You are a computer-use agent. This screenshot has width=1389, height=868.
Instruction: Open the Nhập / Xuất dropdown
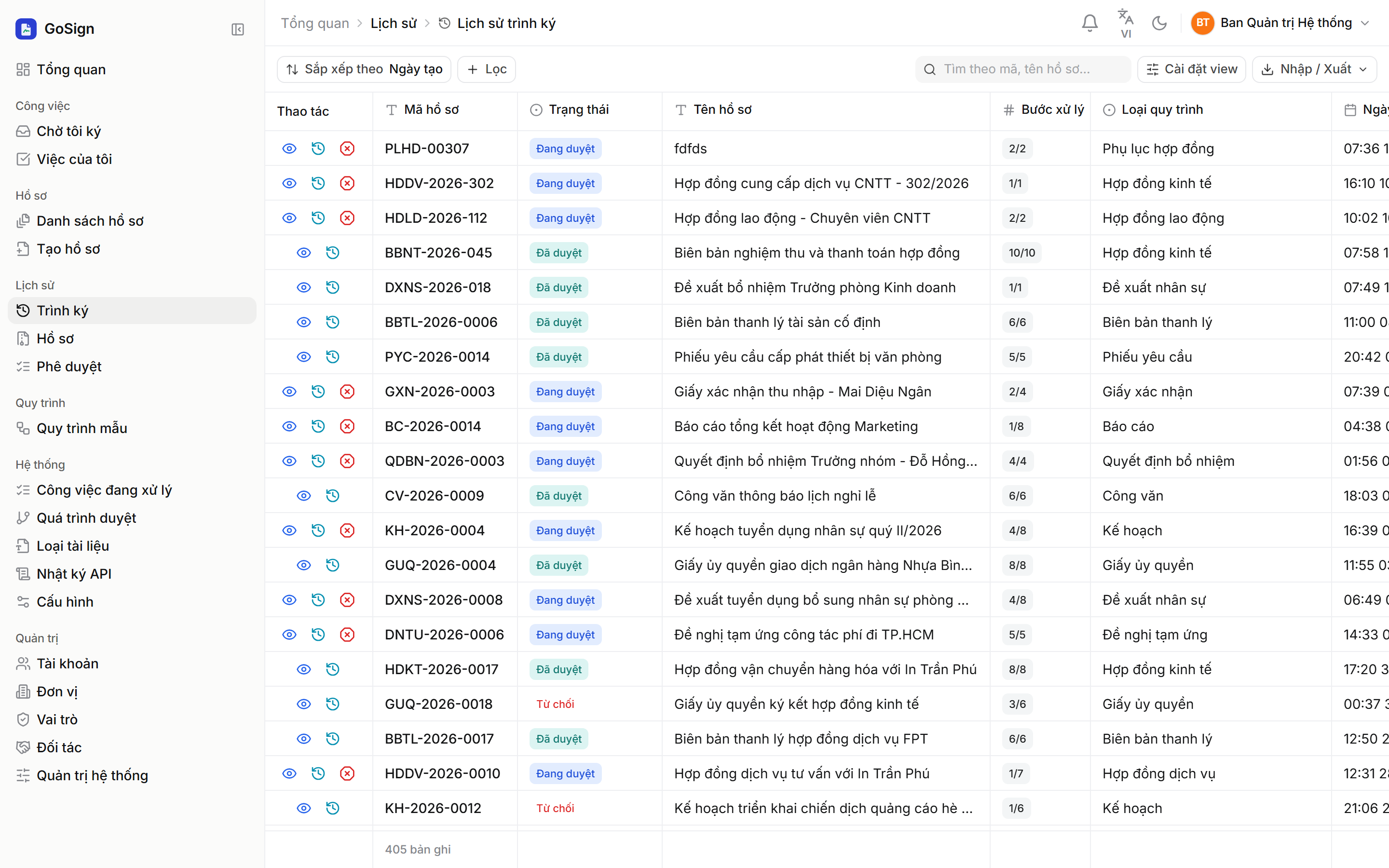(1314, 69)
